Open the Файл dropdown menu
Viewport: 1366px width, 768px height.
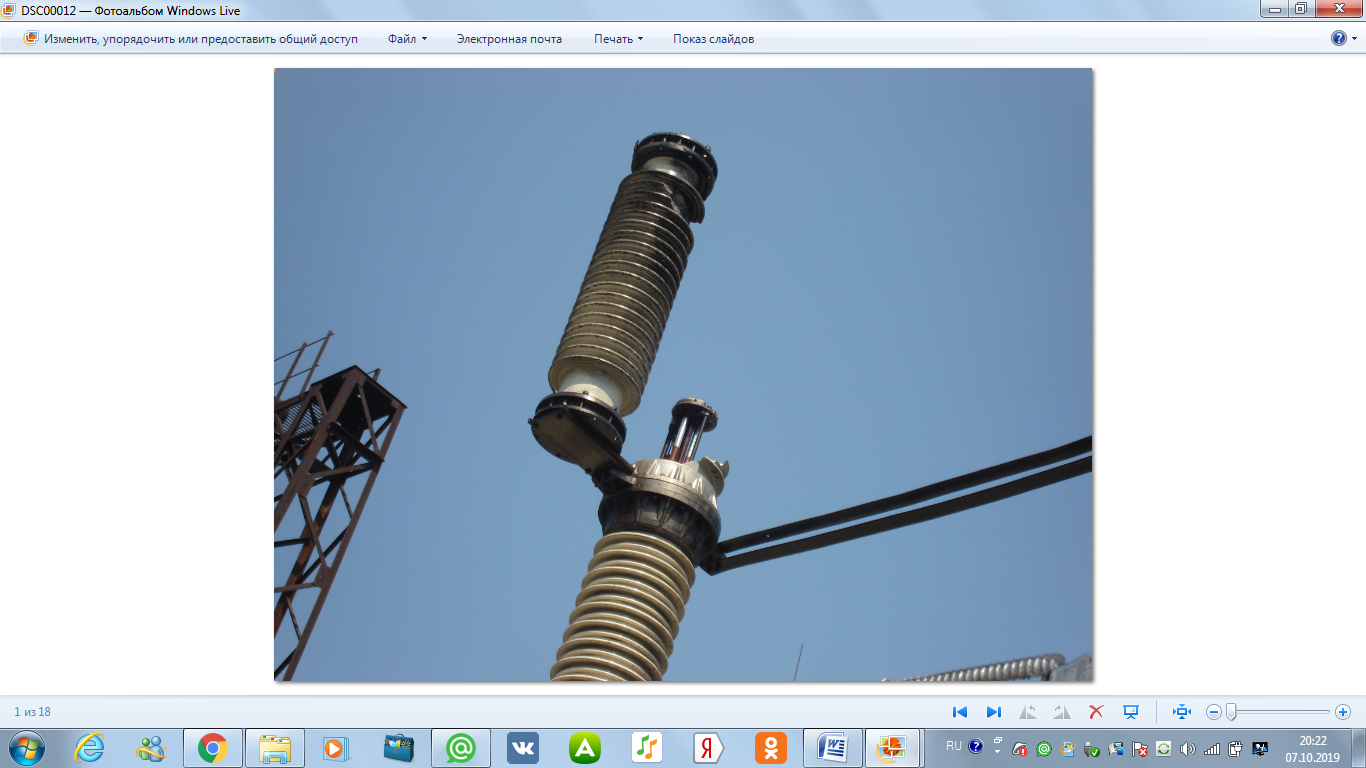[407, 39]
